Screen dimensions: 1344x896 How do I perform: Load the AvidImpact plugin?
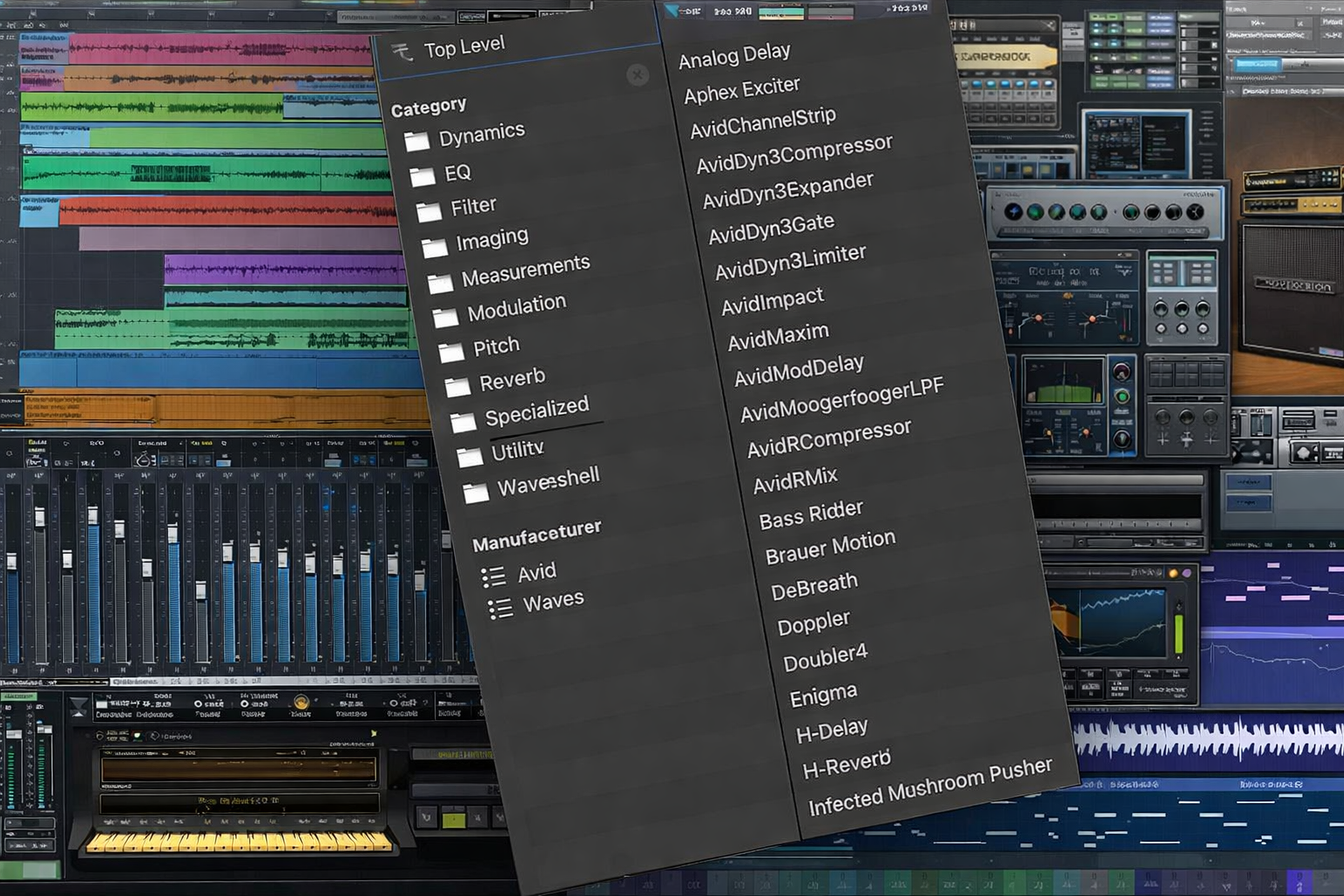772,301
